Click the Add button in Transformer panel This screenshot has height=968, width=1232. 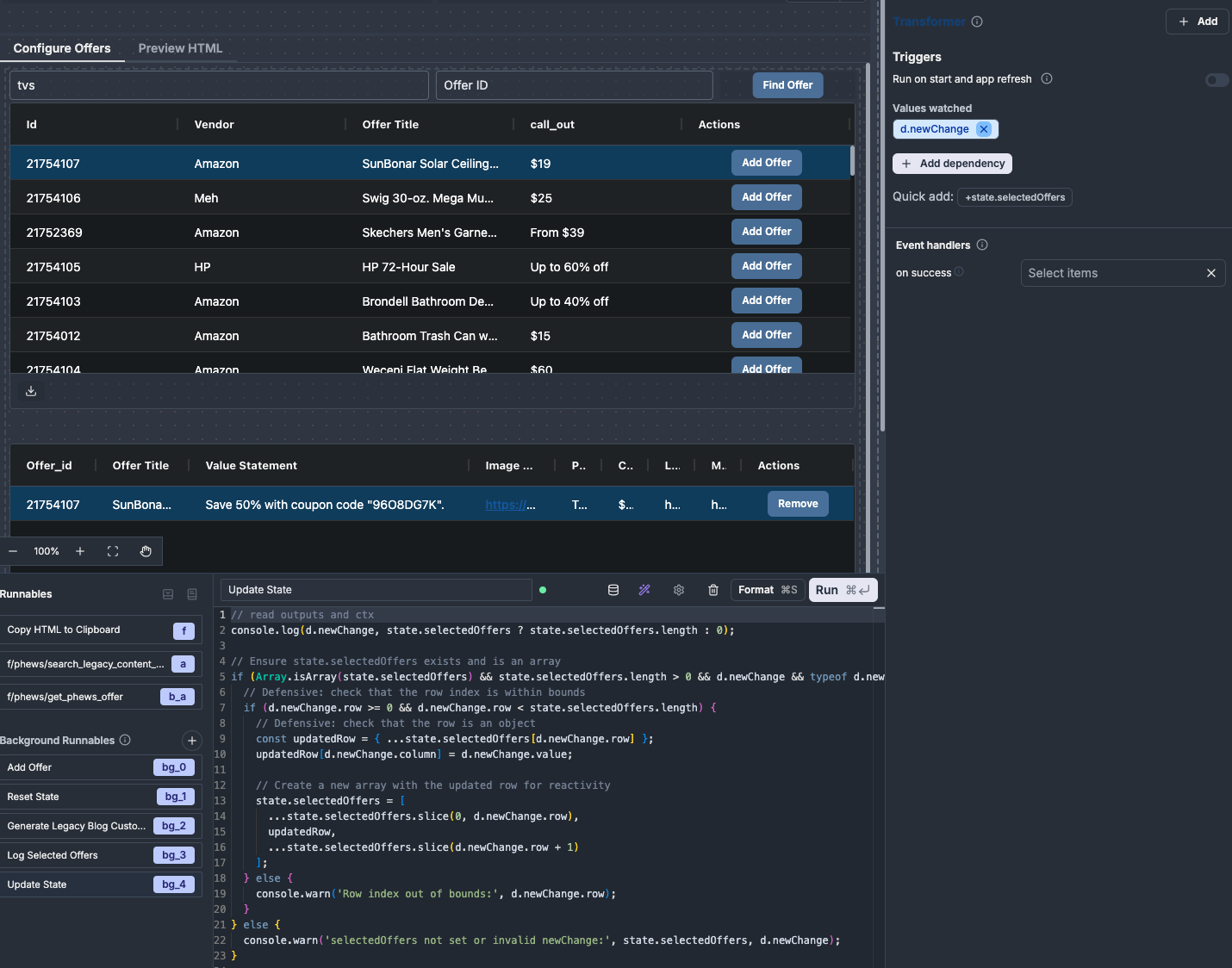pyautogui.click(x=1198, y=22)
